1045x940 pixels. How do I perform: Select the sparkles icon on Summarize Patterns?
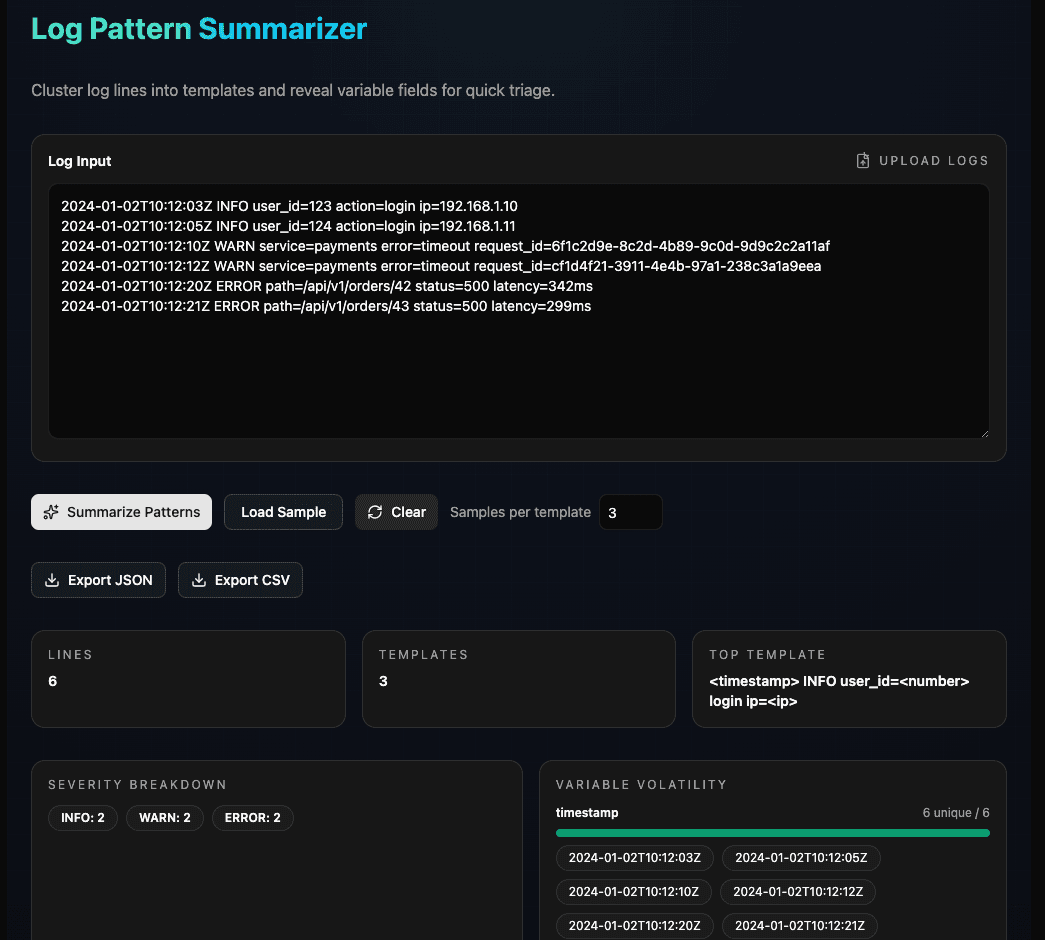49,511
